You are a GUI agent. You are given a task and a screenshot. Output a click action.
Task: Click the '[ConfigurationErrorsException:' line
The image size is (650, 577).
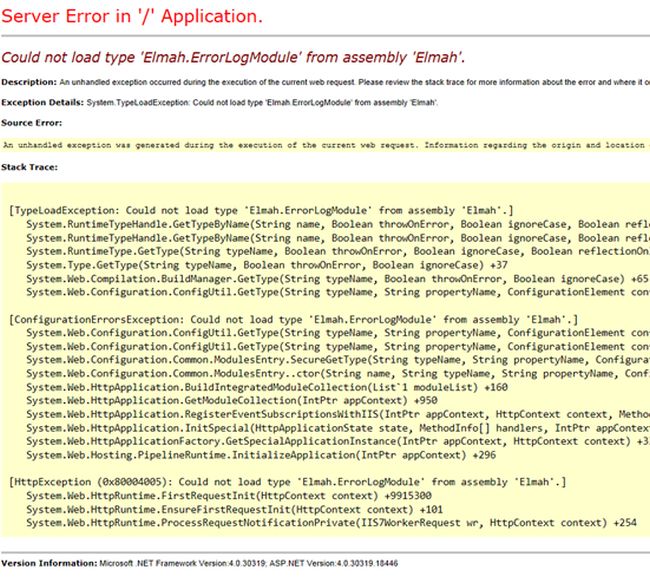tap(293, 320)
